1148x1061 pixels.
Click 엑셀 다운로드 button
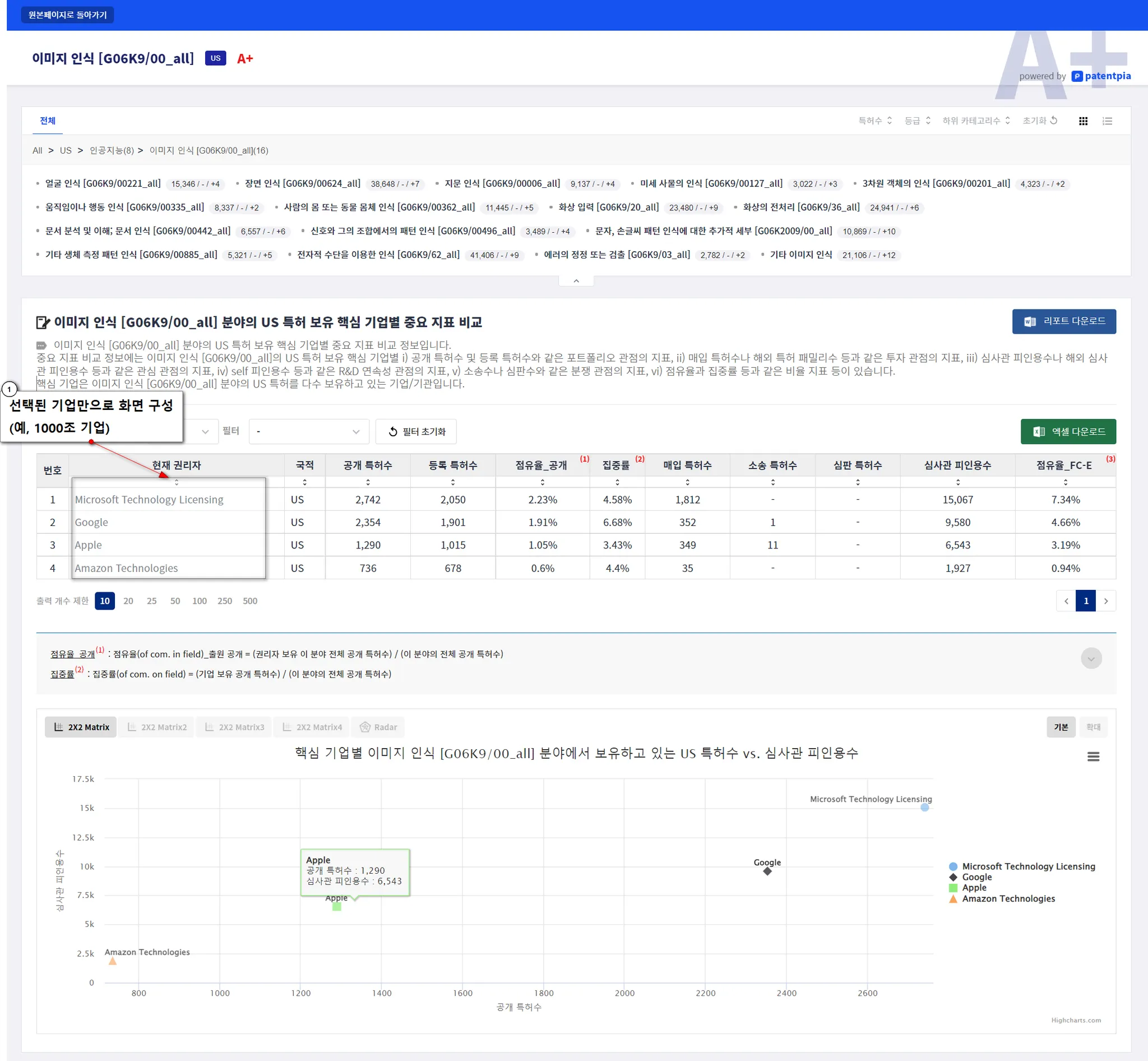[1068, 432]
